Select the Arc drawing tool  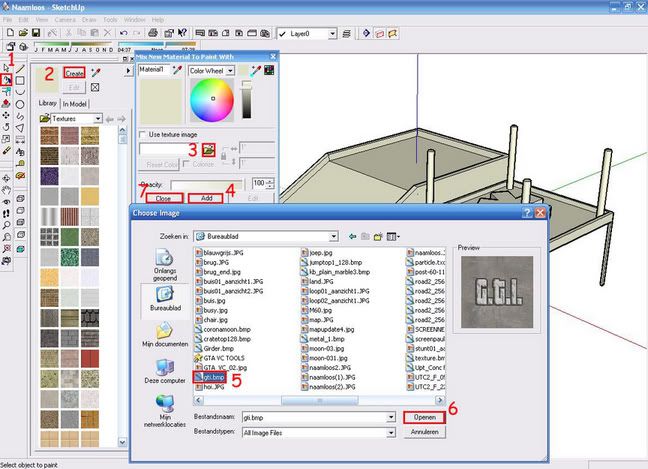coord(20,92)
